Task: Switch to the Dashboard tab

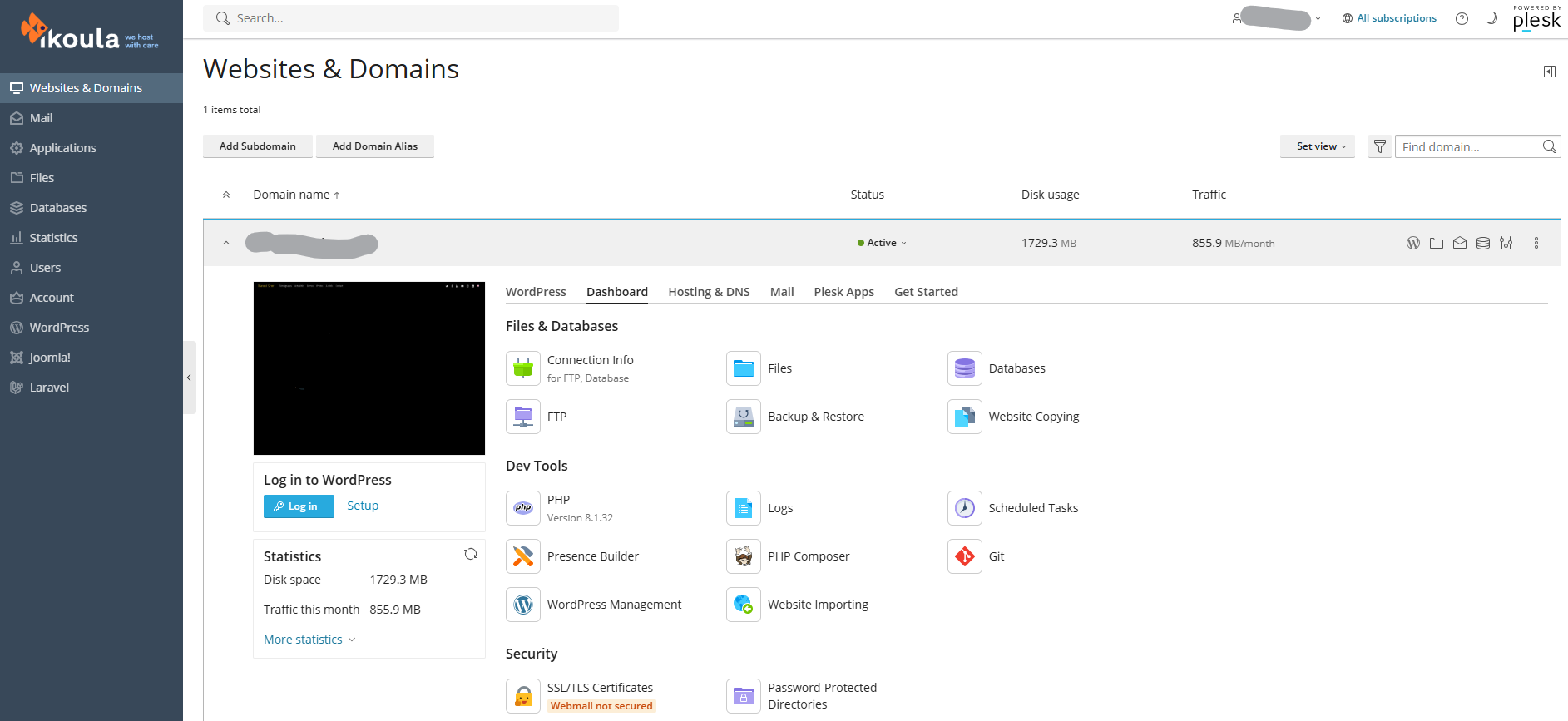Action: (x=617, y=292)
